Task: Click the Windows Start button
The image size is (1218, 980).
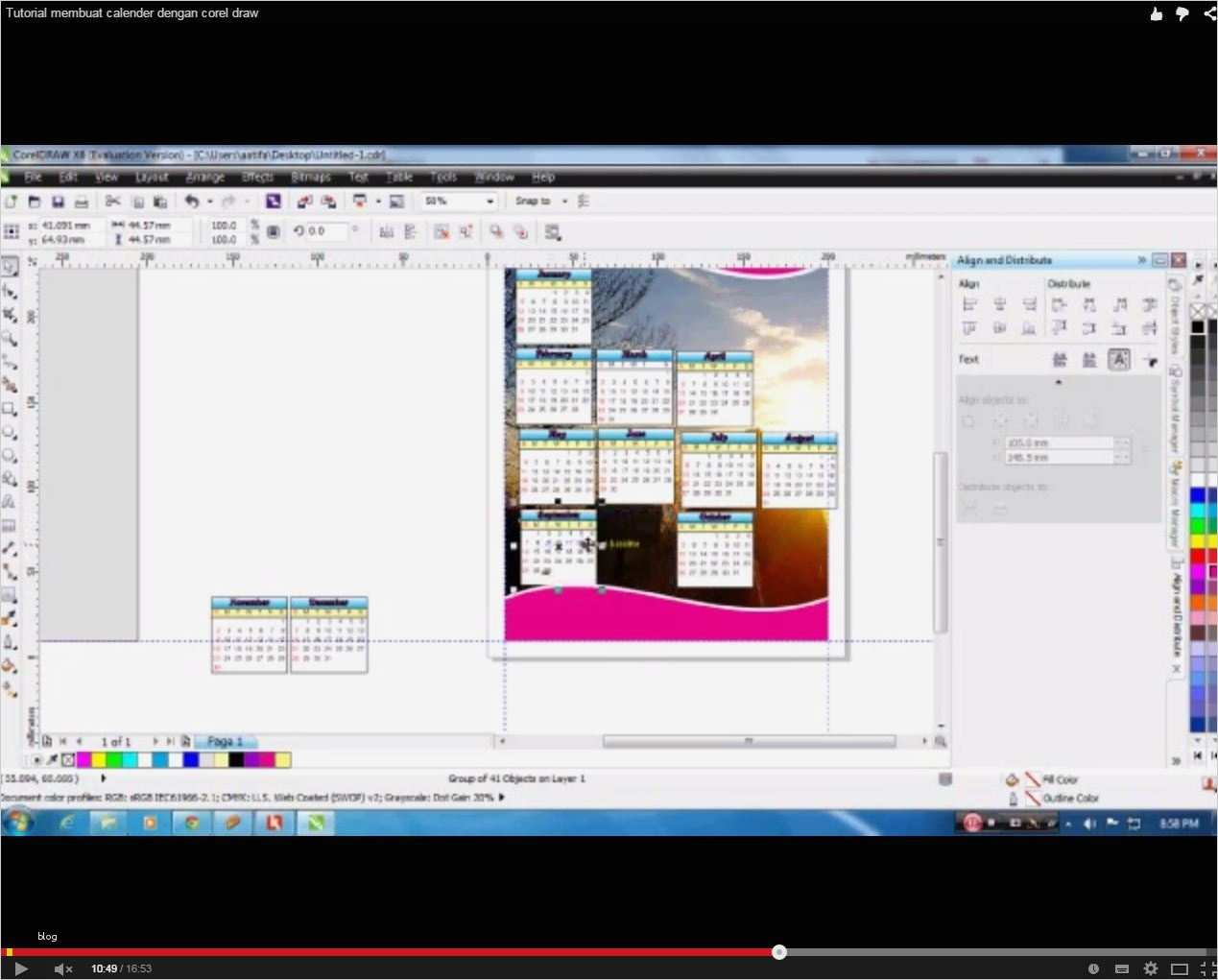Action: tap(18, 823)
